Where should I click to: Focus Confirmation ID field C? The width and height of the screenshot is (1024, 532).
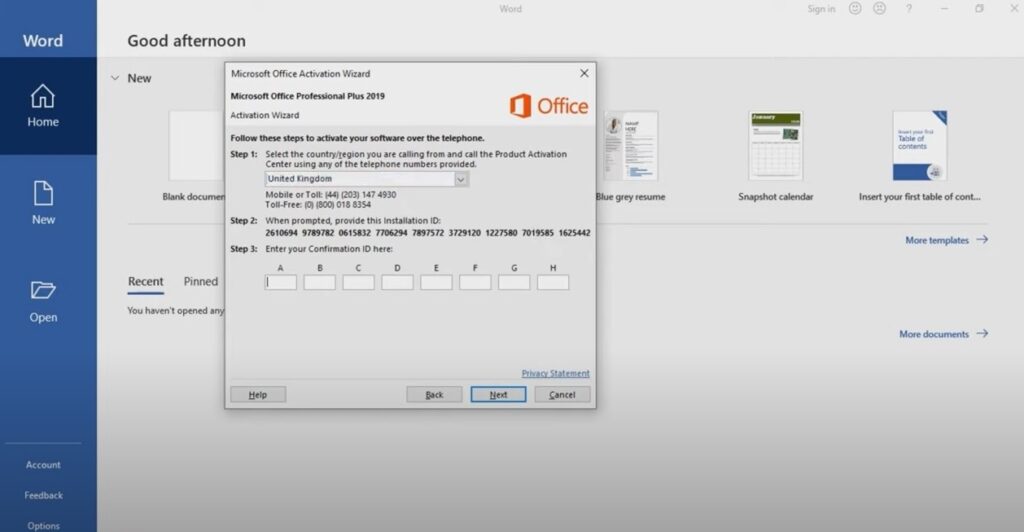coord(359,282)
